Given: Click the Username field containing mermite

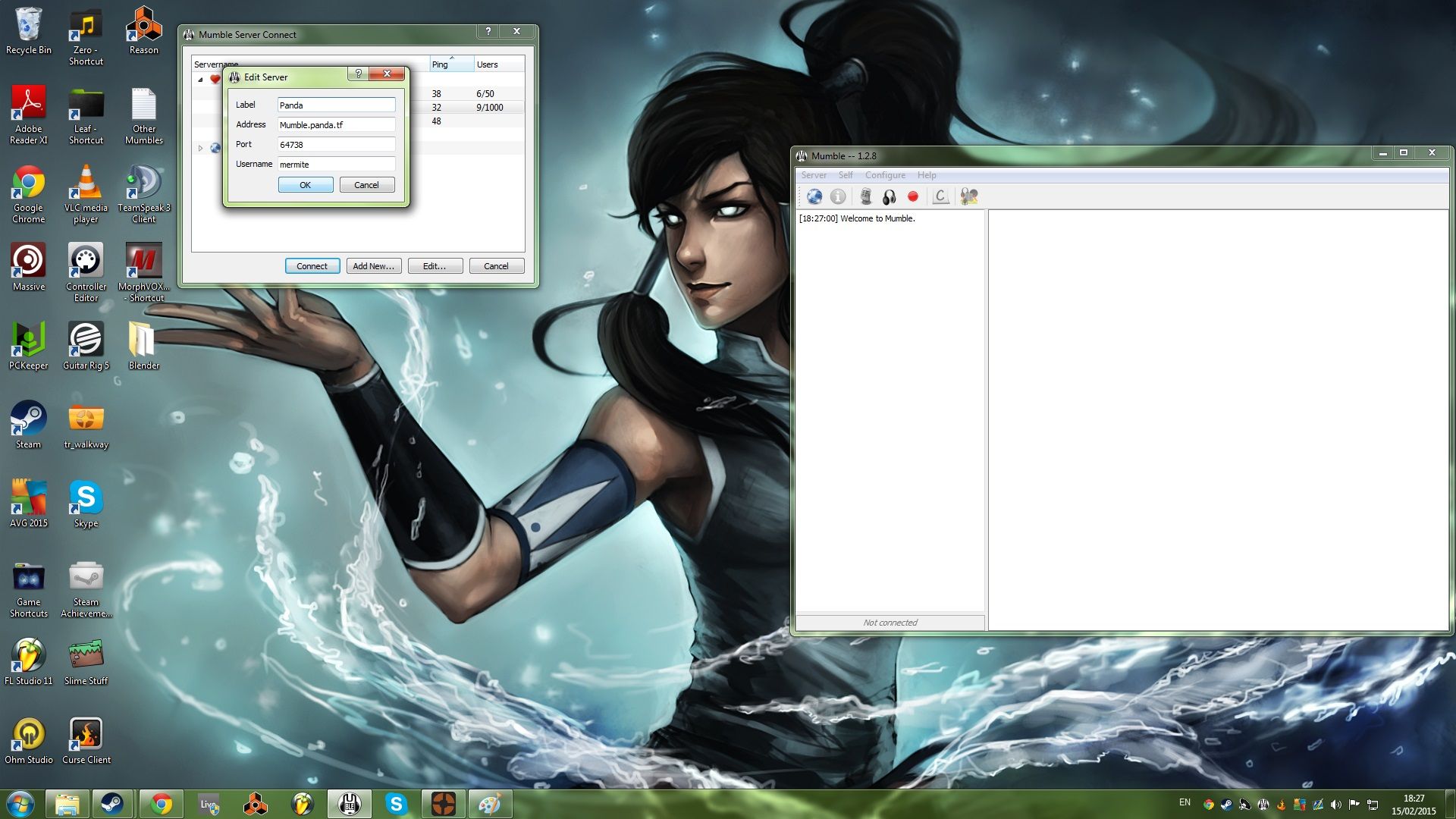Looking at the screenshot, I should pos(336,165).
